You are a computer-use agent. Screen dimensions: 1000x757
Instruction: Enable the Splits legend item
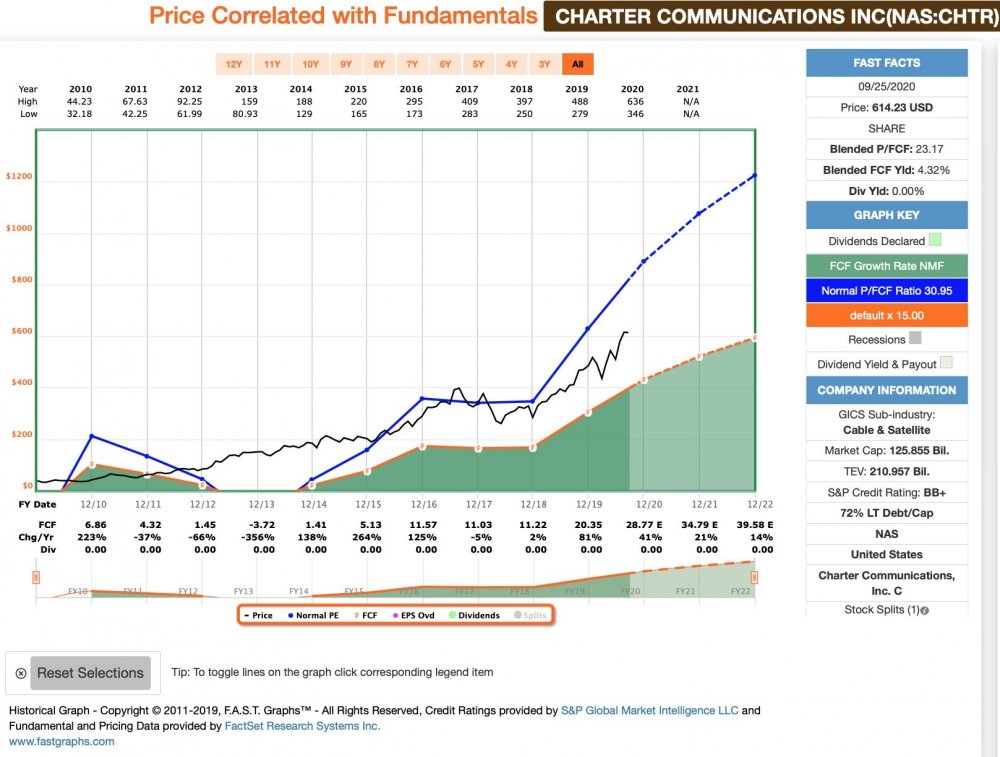point(530,615)
